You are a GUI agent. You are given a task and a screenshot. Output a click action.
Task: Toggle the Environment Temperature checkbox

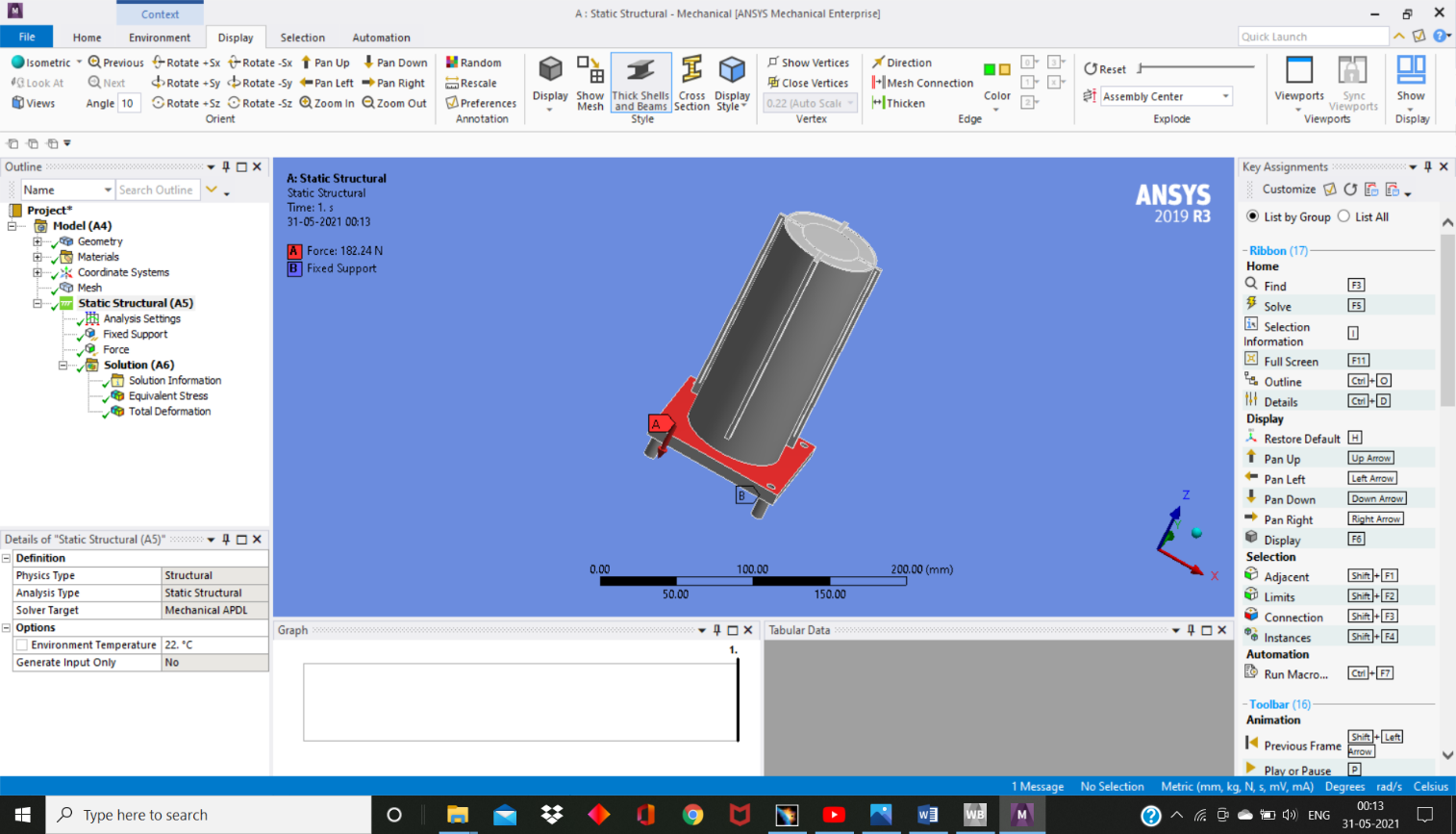[x=22, y=645]
